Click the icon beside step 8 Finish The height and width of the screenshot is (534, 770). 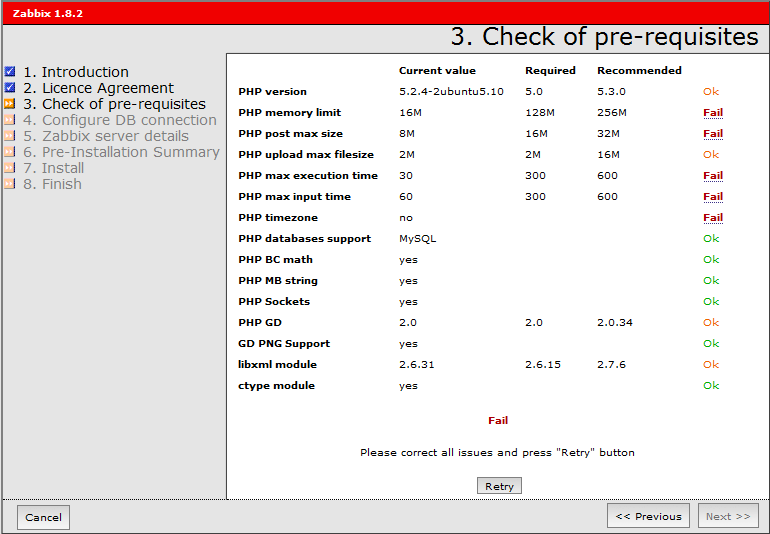(x=10, y=184)
